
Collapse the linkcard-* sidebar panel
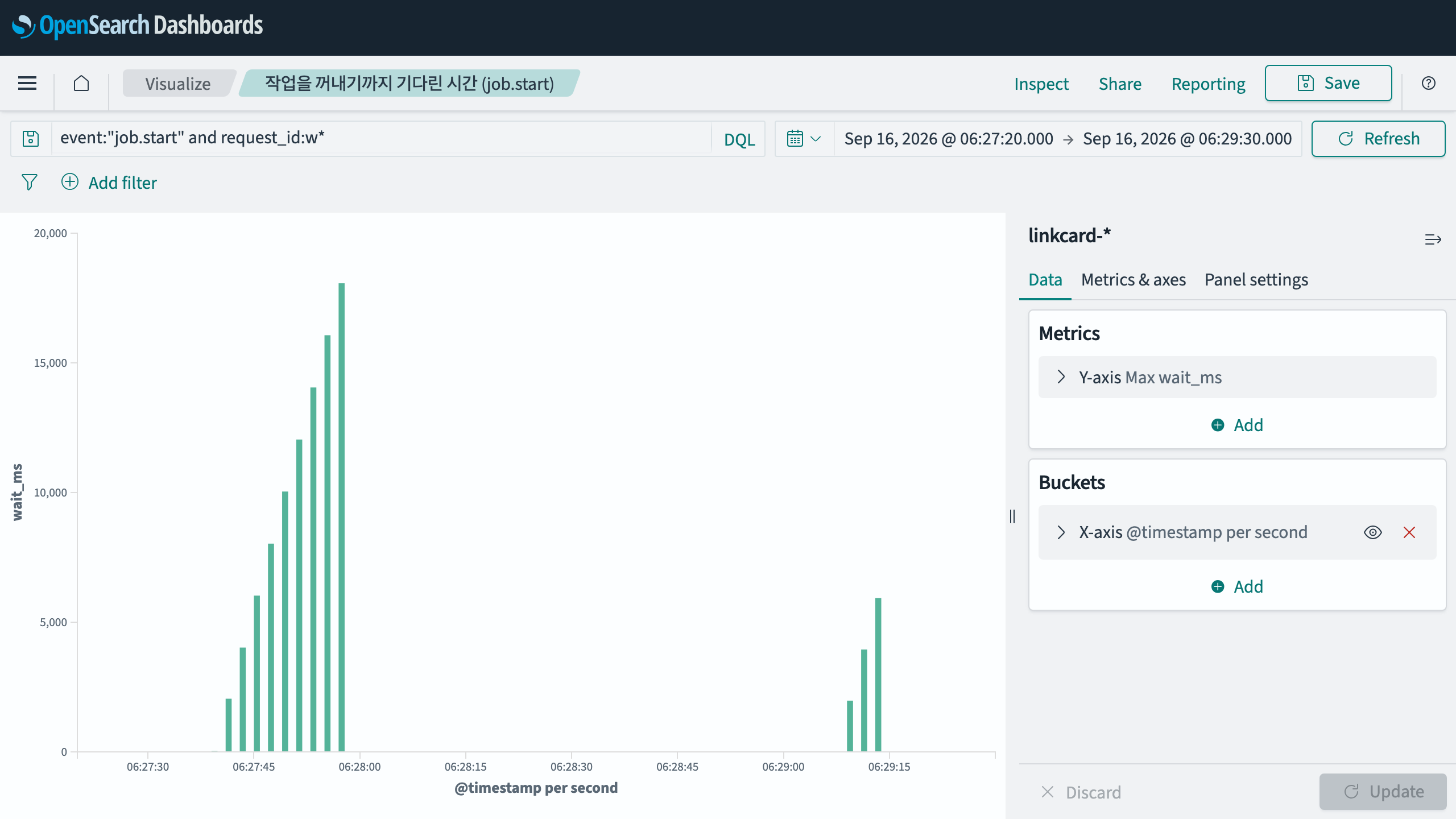click(x=1433, y=239)
